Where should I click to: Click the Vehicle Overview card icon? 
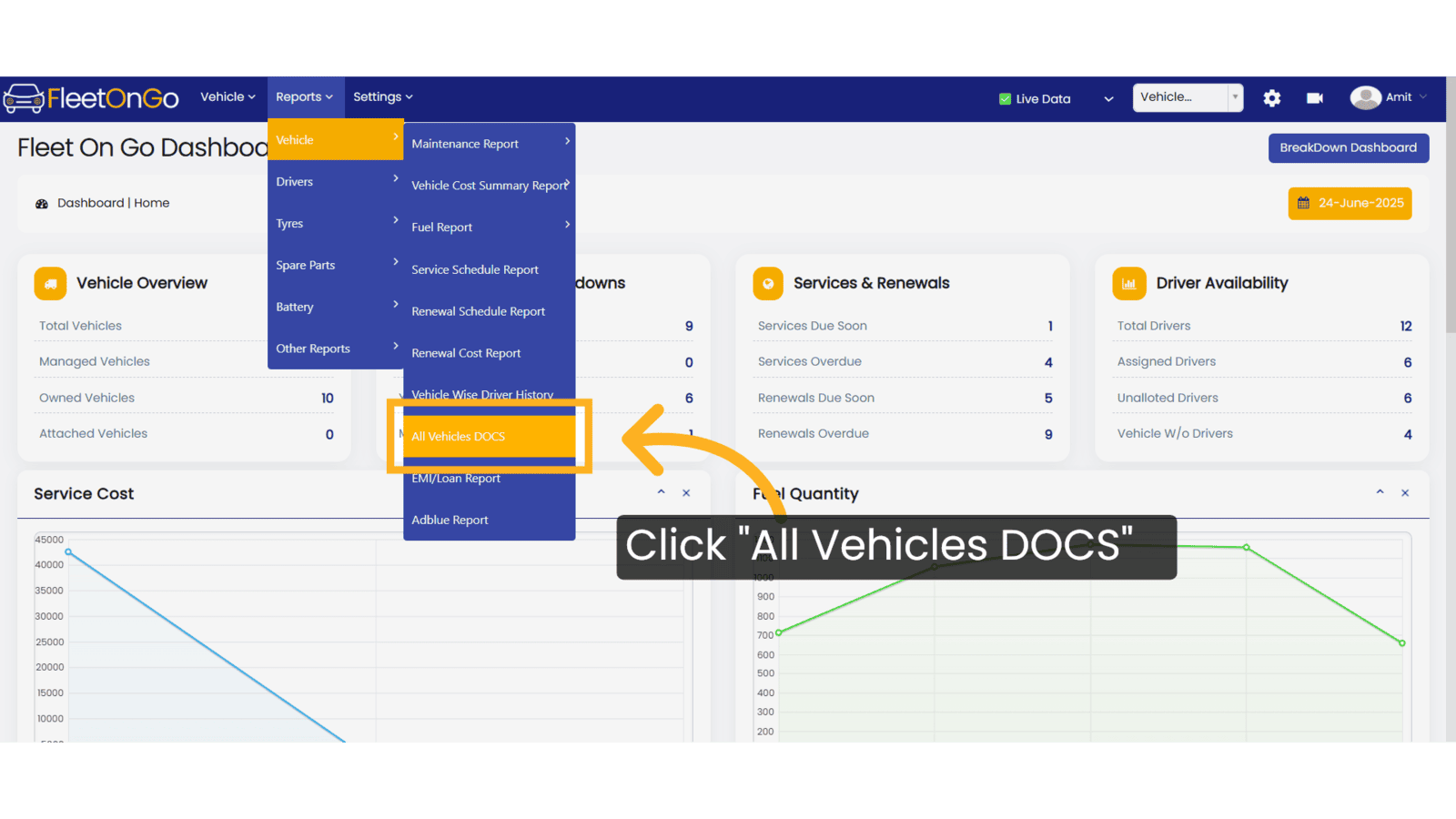[x=50, y=283]
